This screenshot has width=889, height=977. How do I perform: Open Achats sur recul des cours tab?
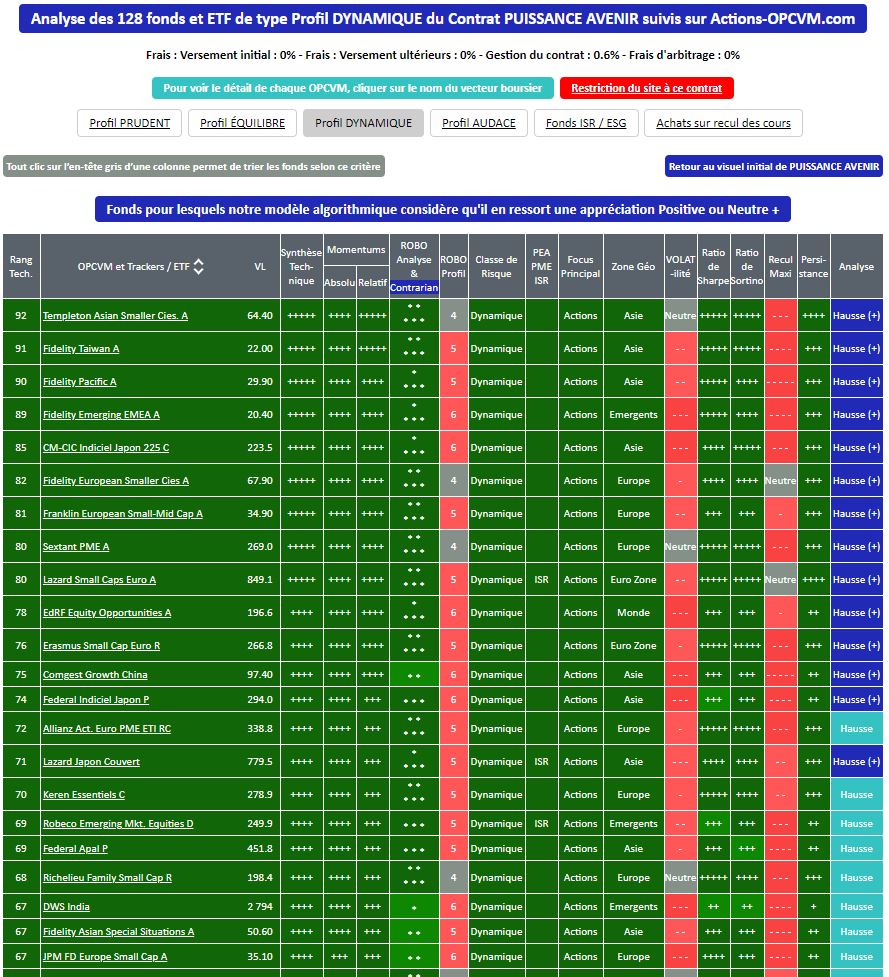coord(723,123)
